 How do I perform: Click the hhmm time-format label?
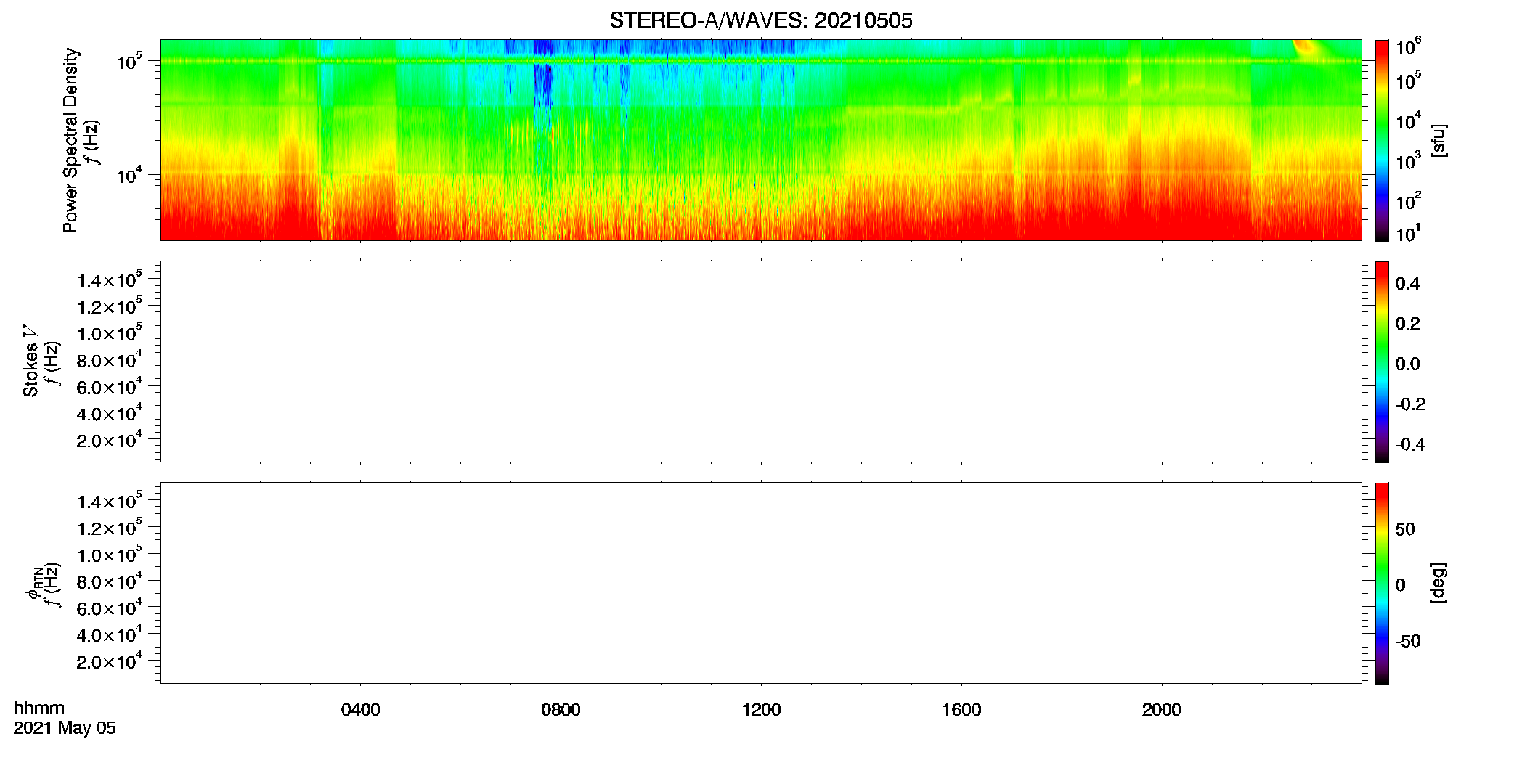click(39, 708)
